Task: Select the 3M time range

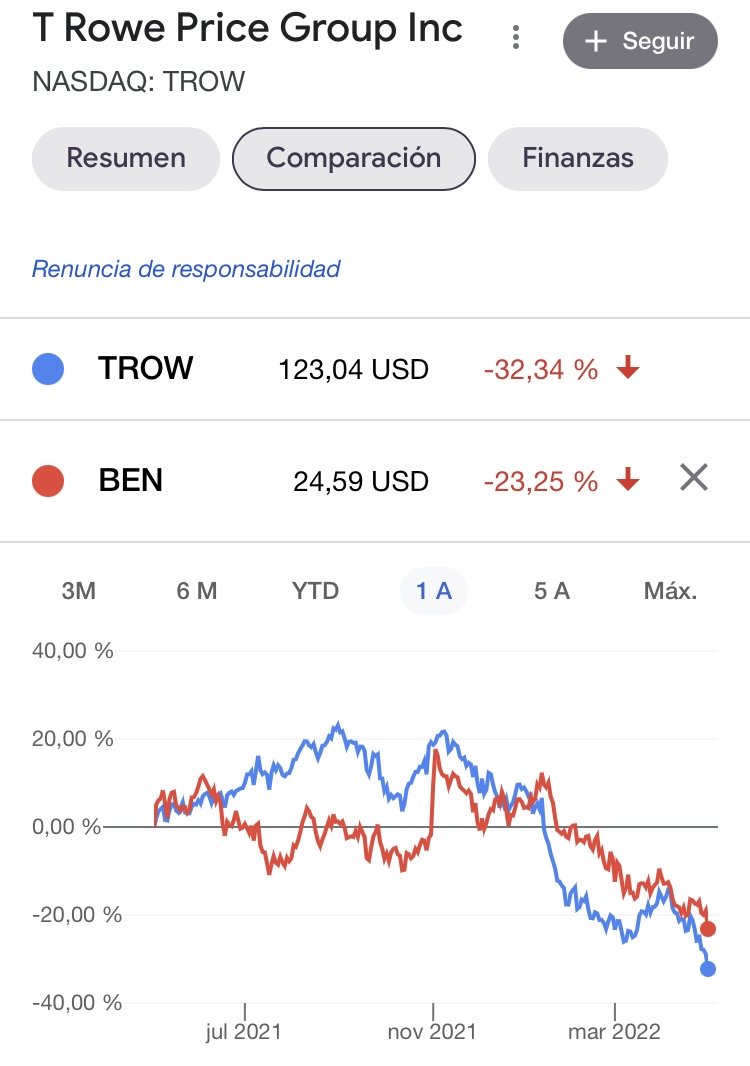Action: pyautogui.click(x=79, y=591)
